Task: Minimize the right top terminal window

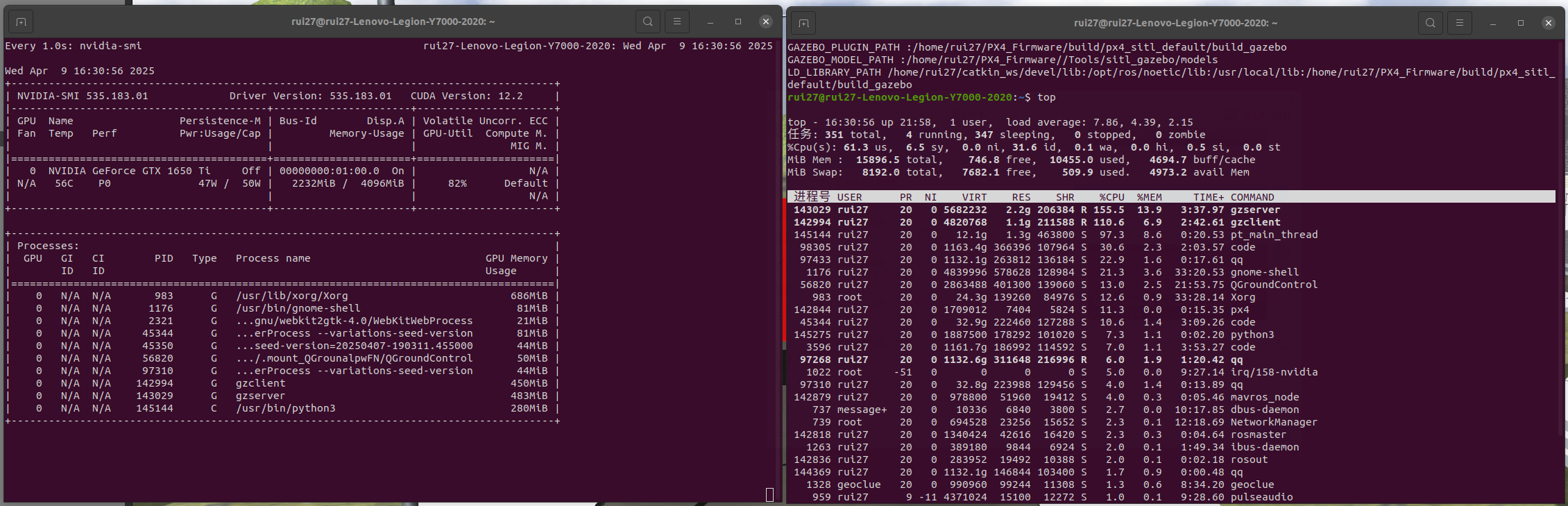Action: click(x=1493, y=23)
